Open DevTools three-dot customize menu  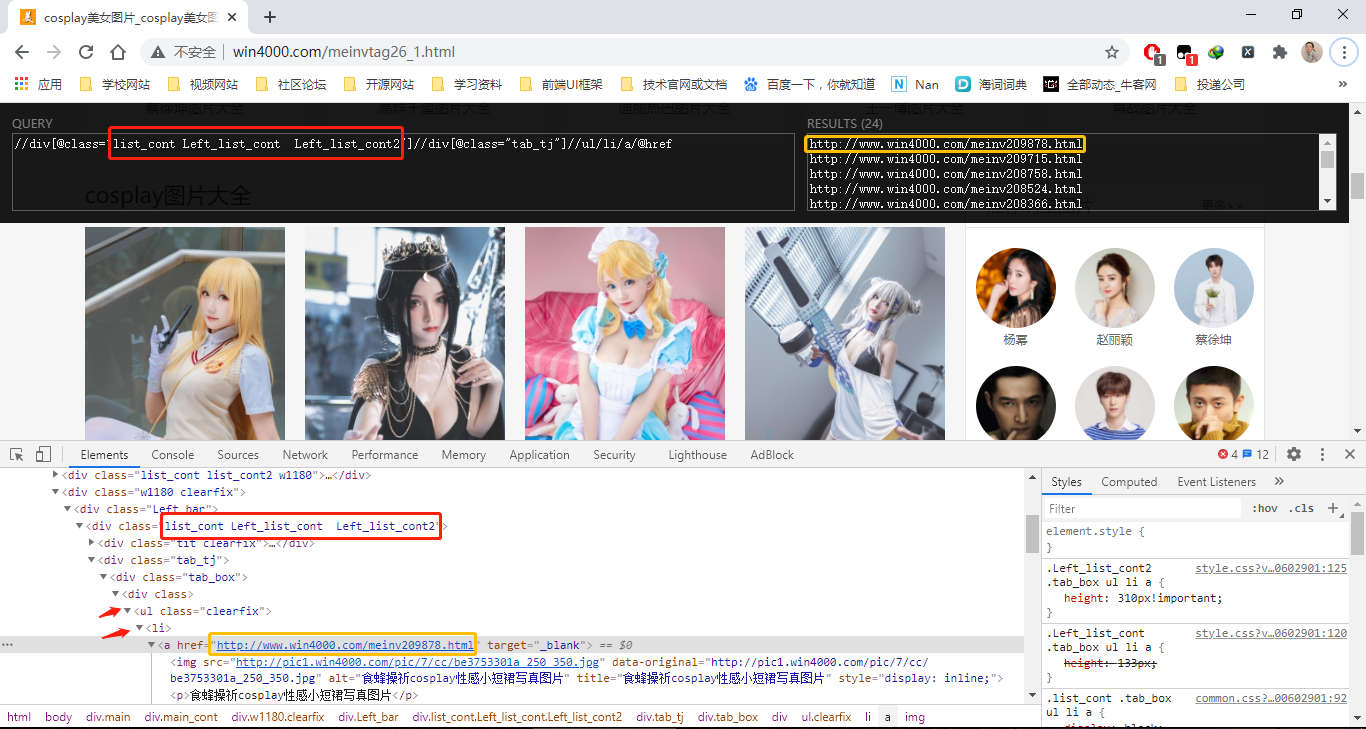(x=1322, y=454)
